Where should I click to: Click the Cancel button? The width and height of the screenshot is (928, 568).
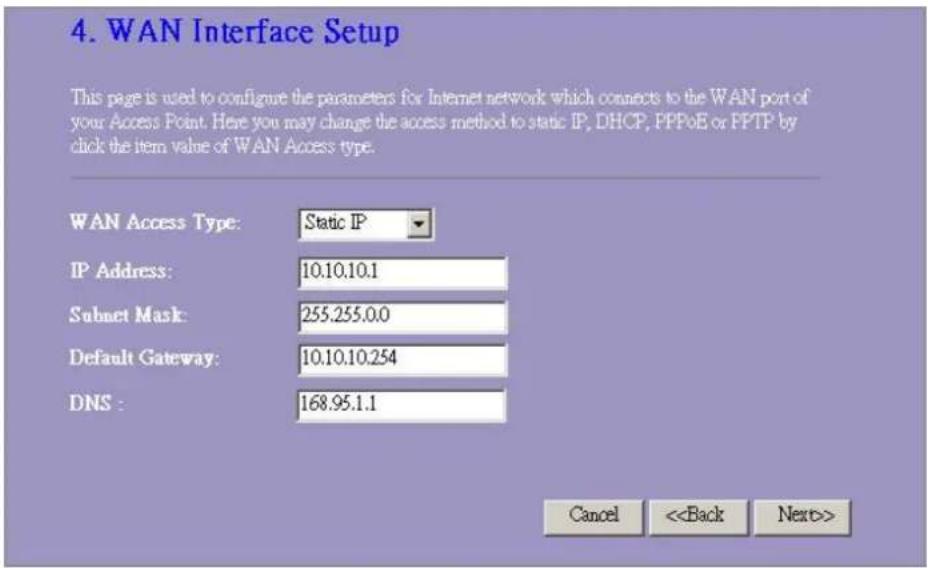pyautogui.click(x=594, y=517)
